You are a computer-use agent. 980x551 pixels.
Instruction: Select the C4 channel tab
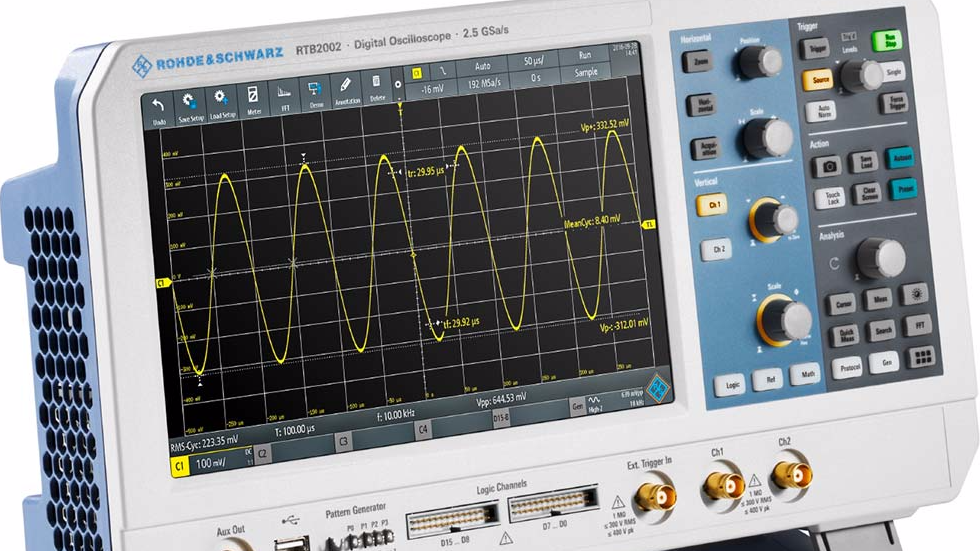click(424, 430)
